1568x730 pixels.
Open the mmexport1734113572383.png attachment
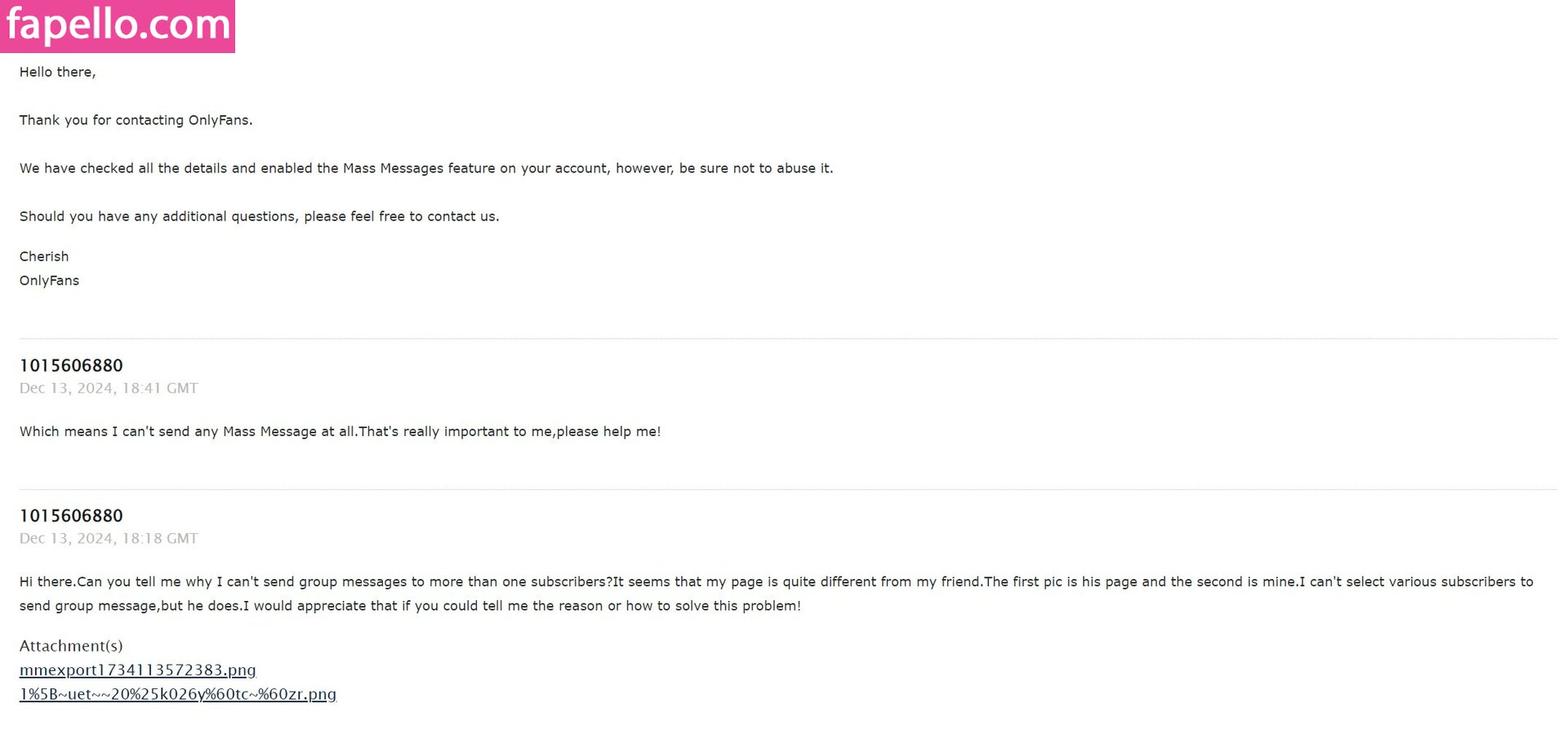(x=137, y=670)
